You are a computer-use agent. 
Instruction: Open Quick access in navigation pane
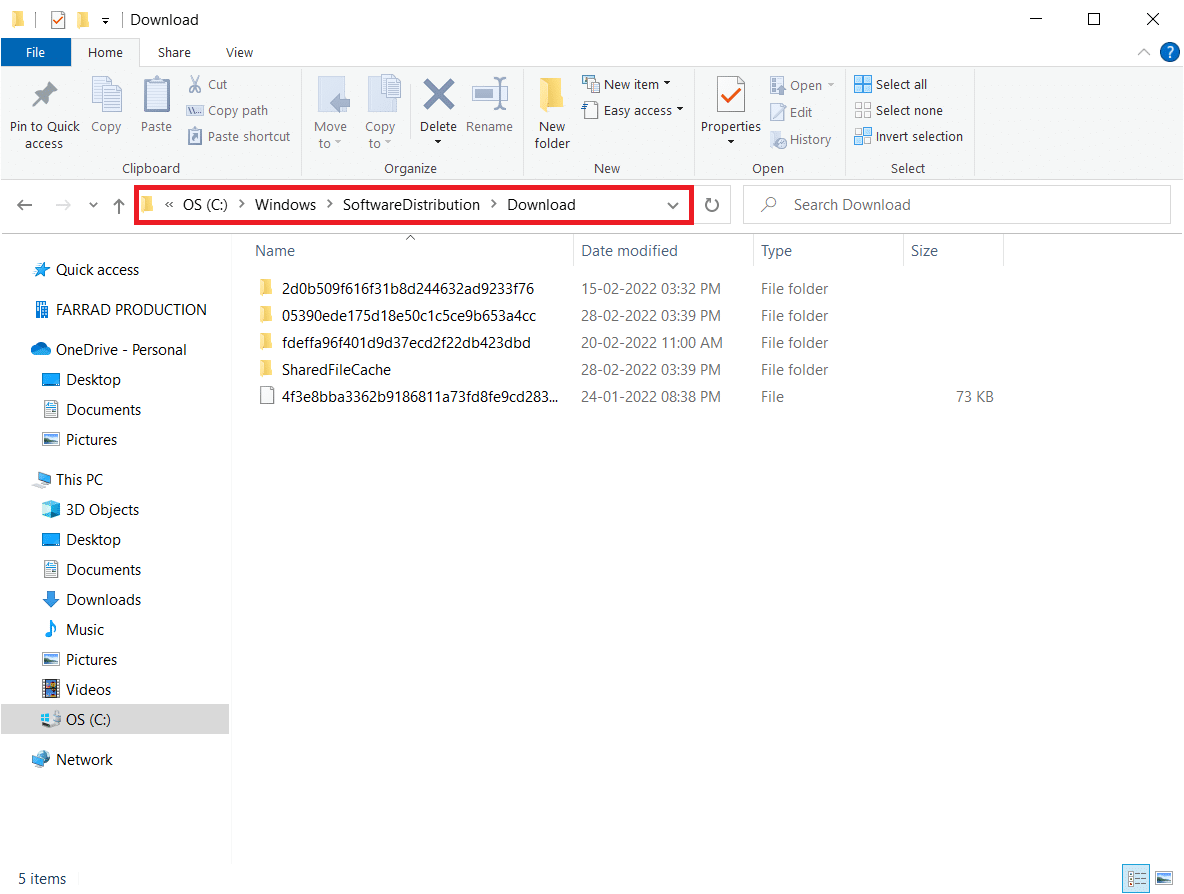click(x=97, y=270)
